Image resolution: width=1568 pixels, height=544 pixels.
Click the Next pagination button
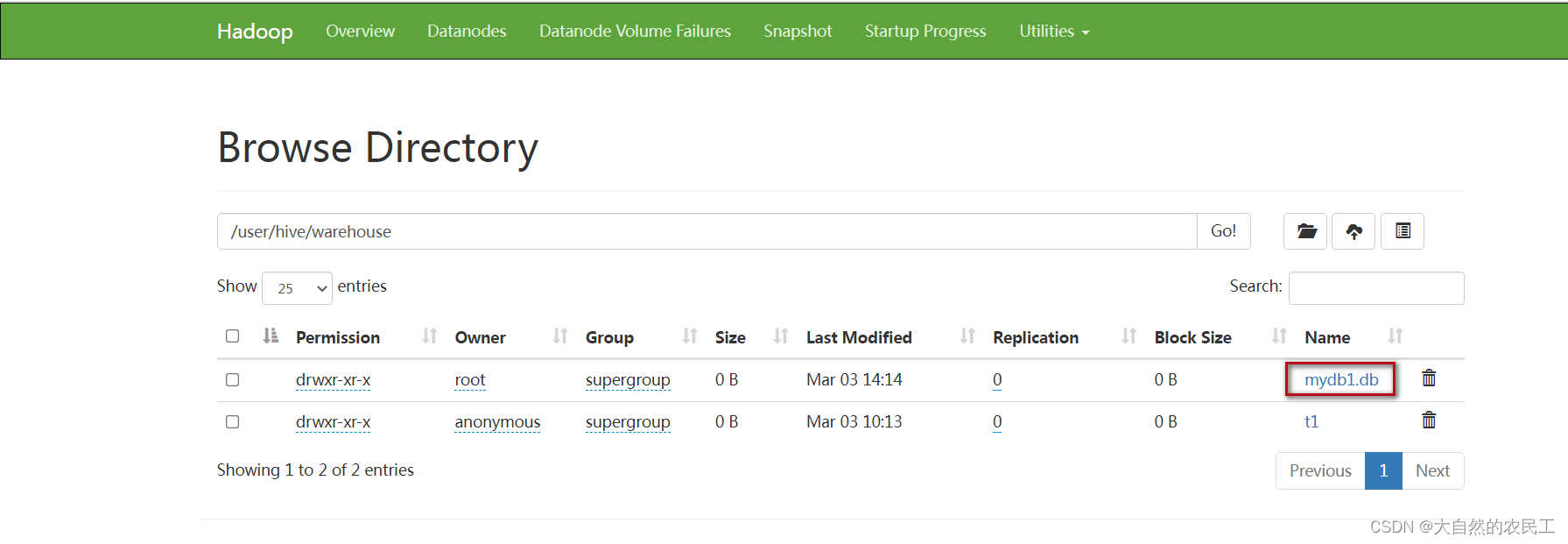pyautogui.click(x=1432, y=470)
